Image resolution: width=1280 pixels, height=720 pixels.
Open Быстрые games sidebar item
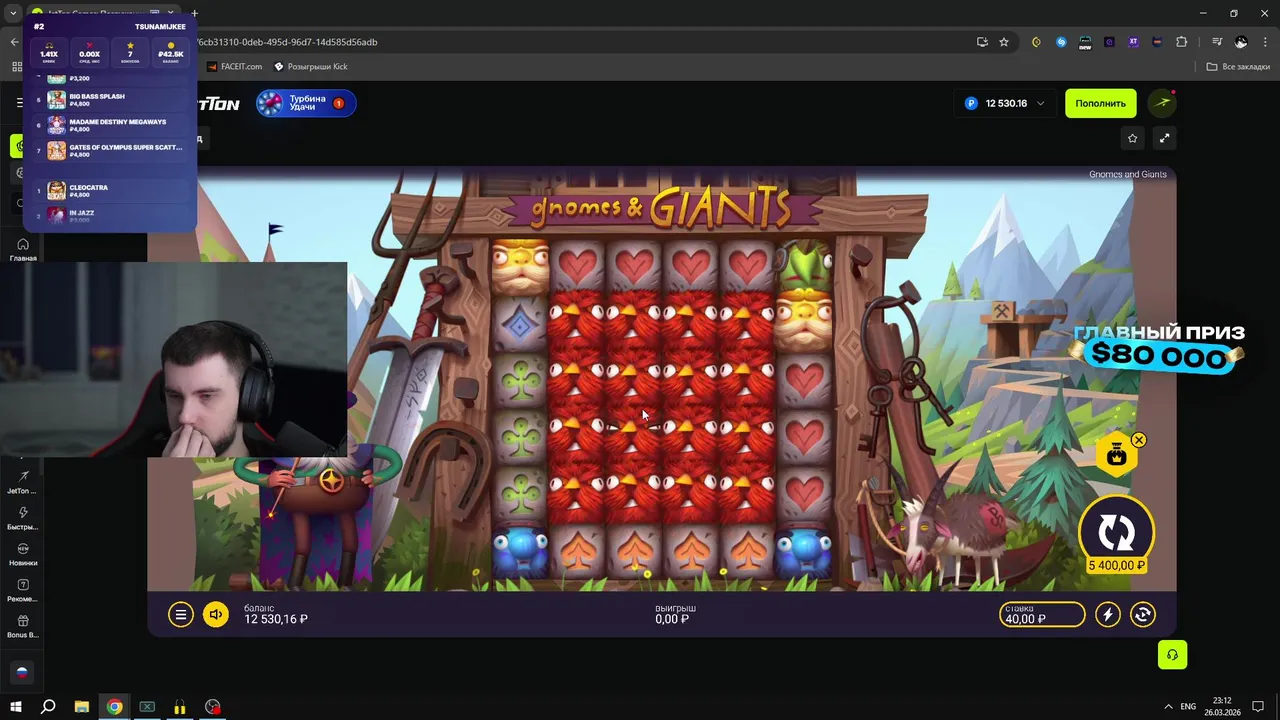(22, 518)
